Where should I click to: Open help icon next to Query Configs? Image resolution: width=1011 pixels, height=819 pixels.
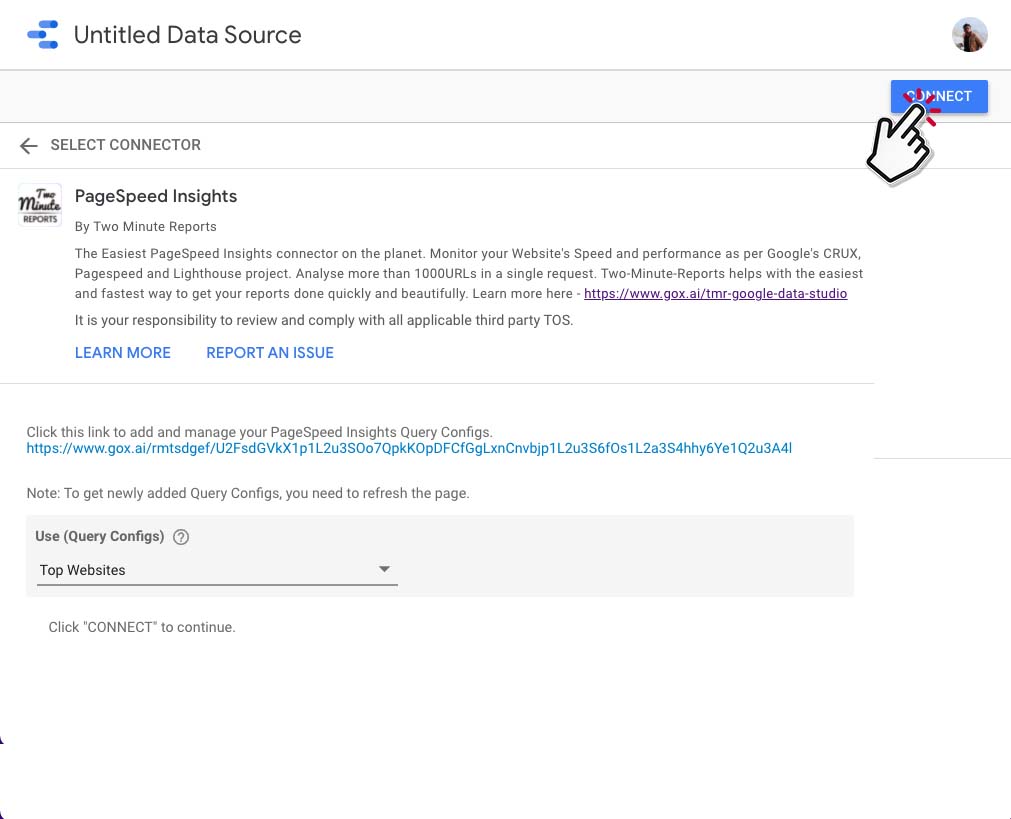181,537
